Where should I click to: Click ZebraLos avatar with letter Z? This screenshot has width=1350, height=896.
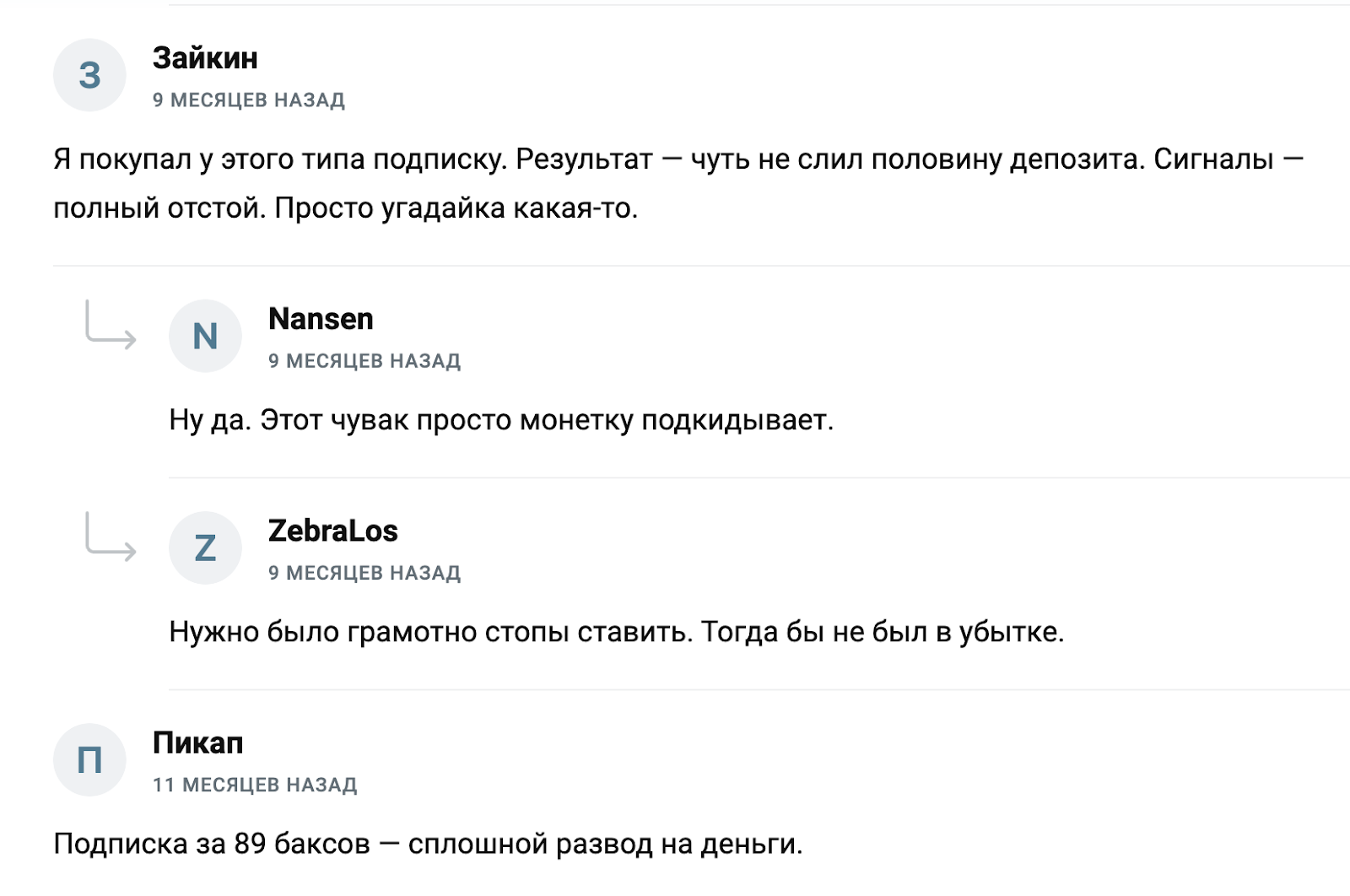(x=205, y=548)
